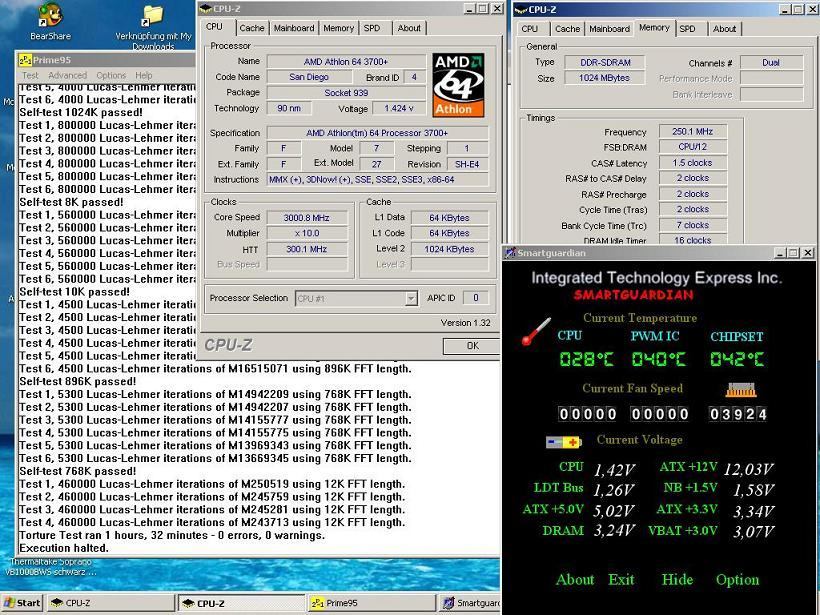
Task: Open the Help menu in Prime95
Action: [x=143, y=75]
